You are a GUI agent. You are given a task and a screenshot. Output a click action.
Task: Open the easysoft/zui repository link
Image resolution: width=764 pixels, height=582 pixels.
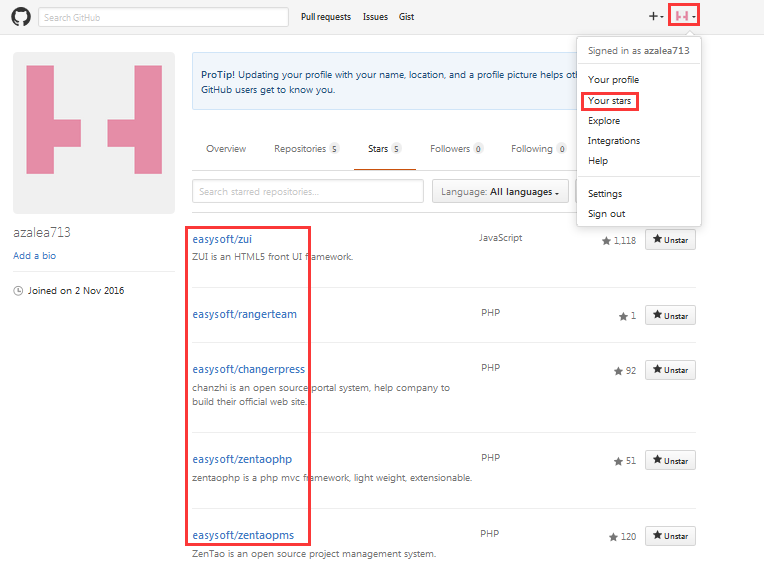(222, 239)
